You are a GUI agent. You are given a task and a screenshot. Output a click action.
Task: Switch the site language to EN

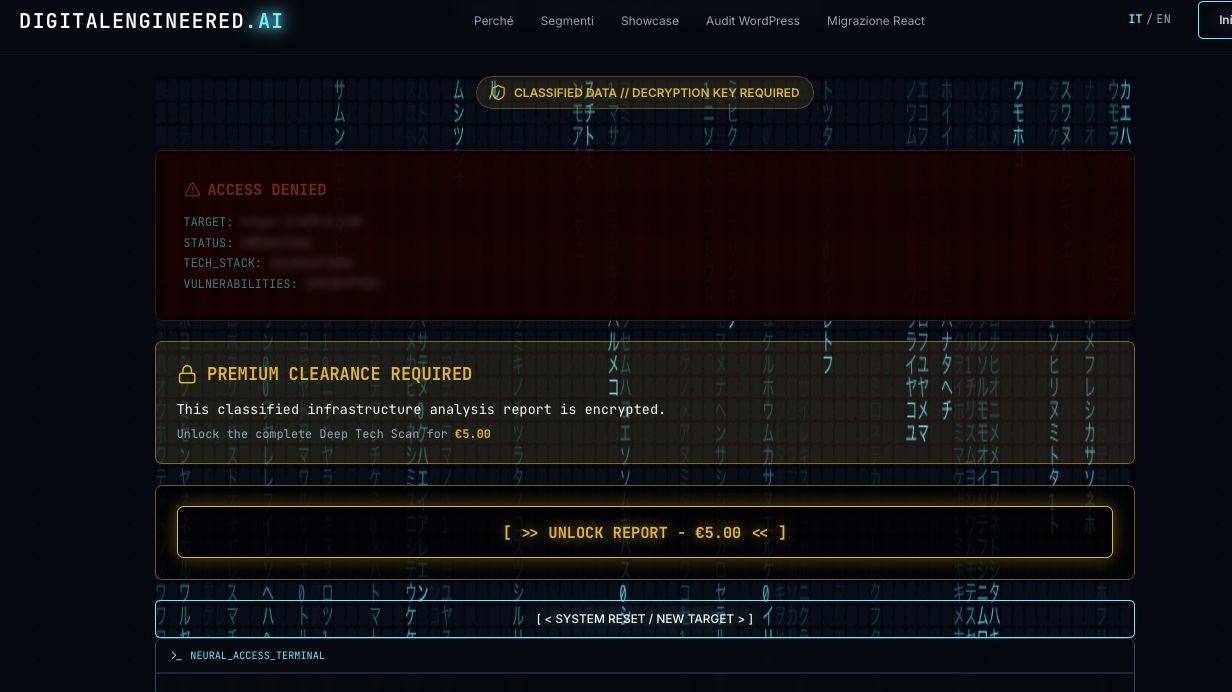click(x=1165, y=18)
